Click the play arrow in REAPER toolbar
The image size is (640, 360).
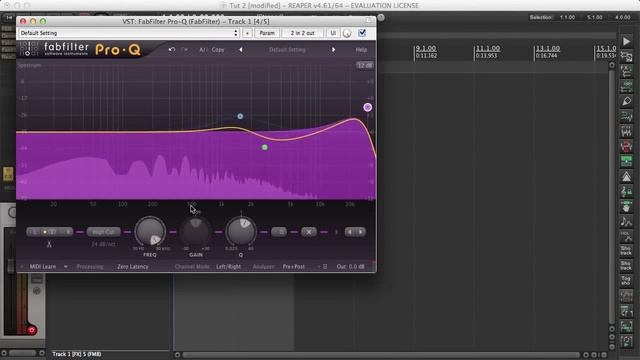point(626,41)
